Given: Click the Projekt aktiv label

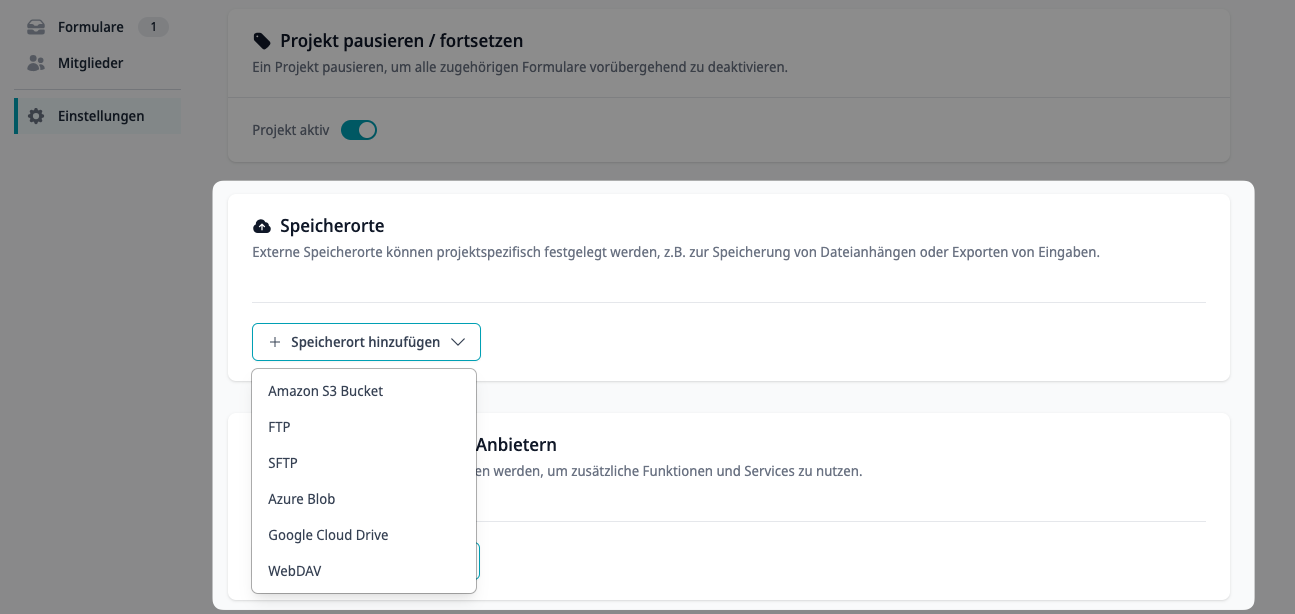Looking at the screenshot, I should 290,130.
